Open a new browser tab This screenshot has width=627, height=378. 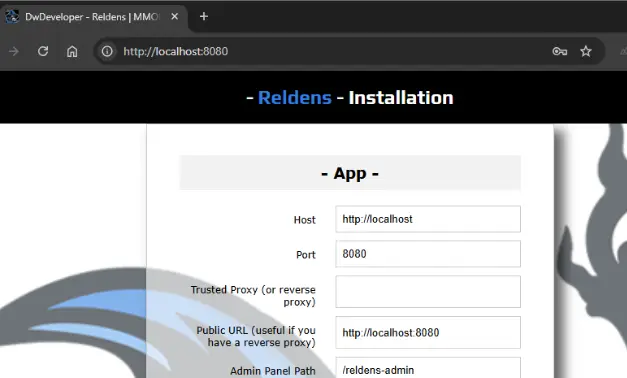click(204, 16)
